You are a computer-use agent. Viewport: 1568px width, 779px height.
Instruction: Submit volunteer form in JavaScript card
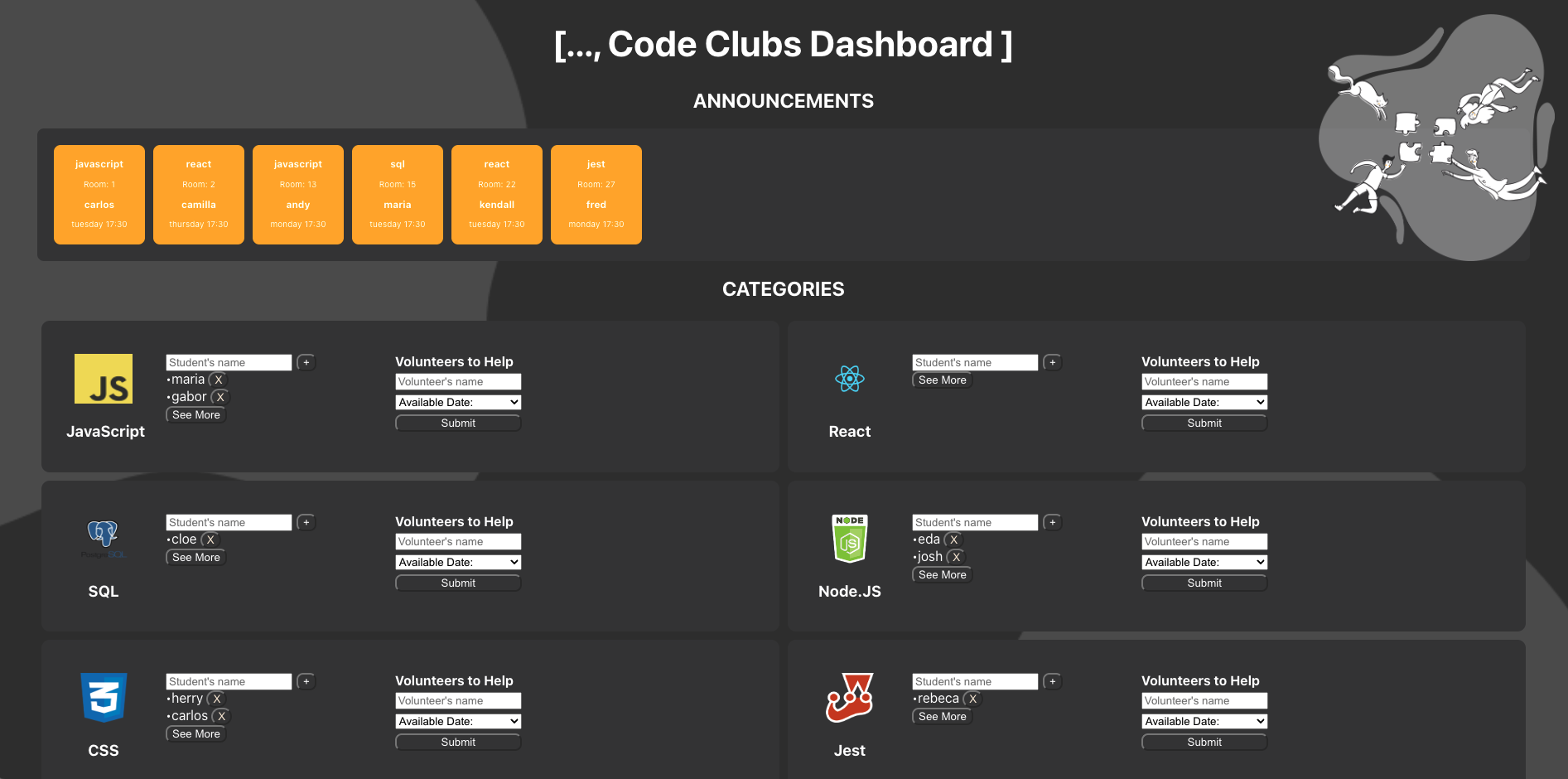[458, 423]
